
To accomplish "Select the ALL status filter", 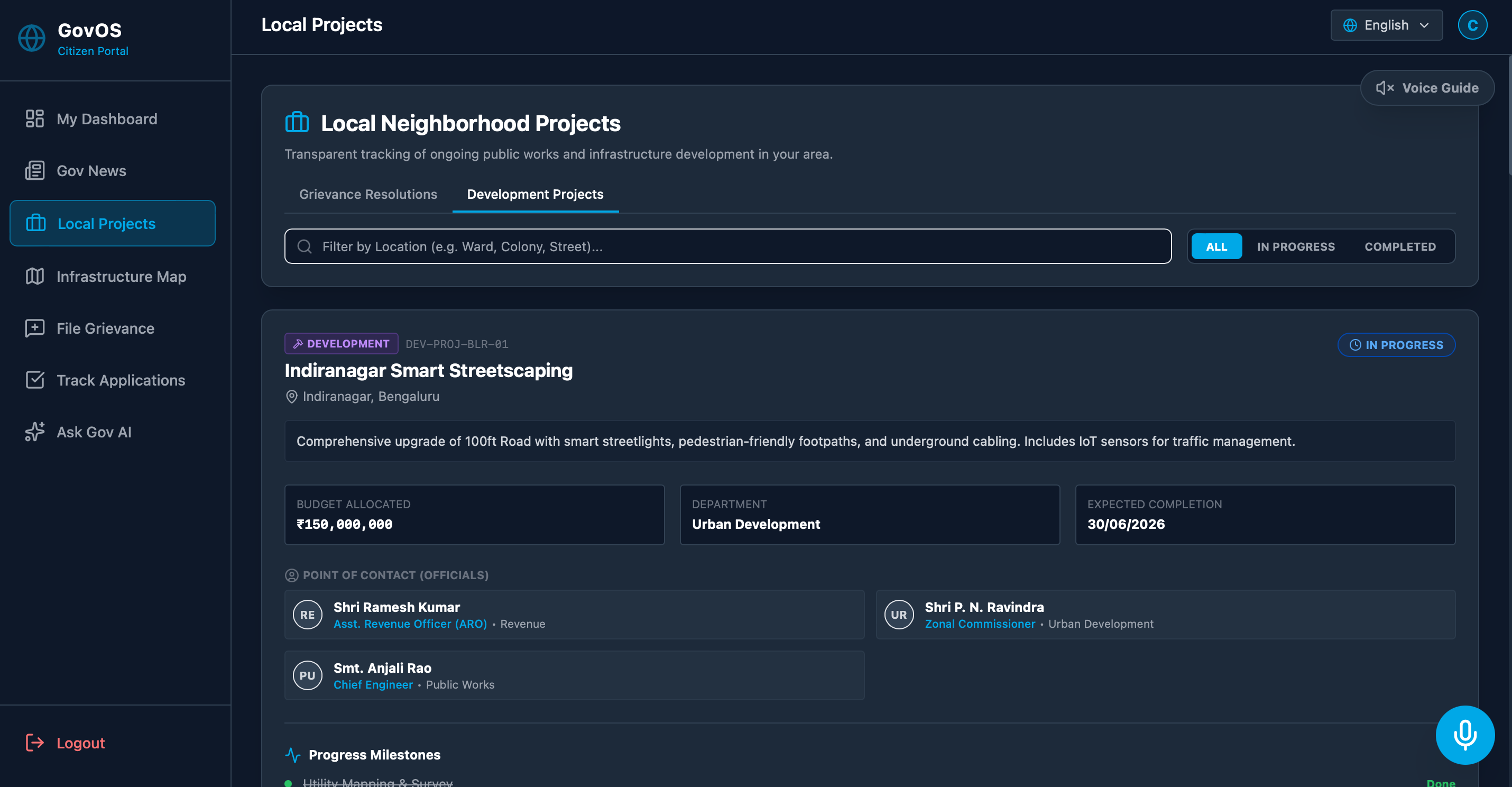I will pos(1216,246).
